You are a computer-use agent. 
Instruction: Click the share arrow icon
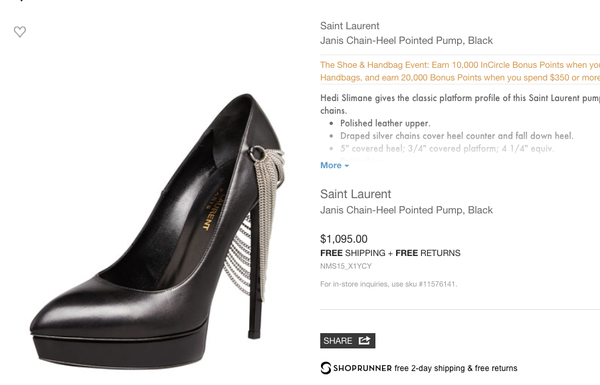(x=364, y=340)
